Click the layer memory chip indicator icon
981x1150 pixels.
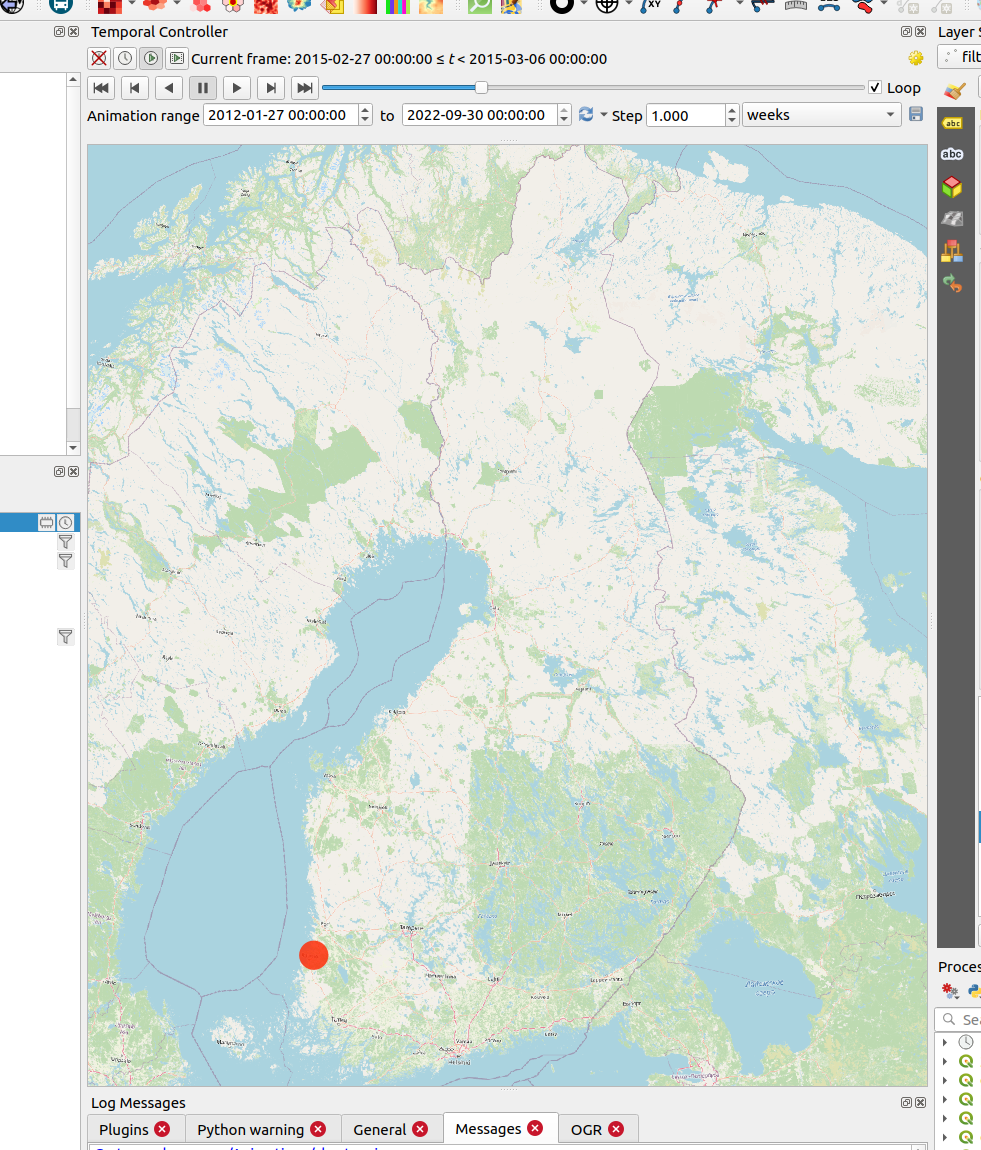pos(46,522)
